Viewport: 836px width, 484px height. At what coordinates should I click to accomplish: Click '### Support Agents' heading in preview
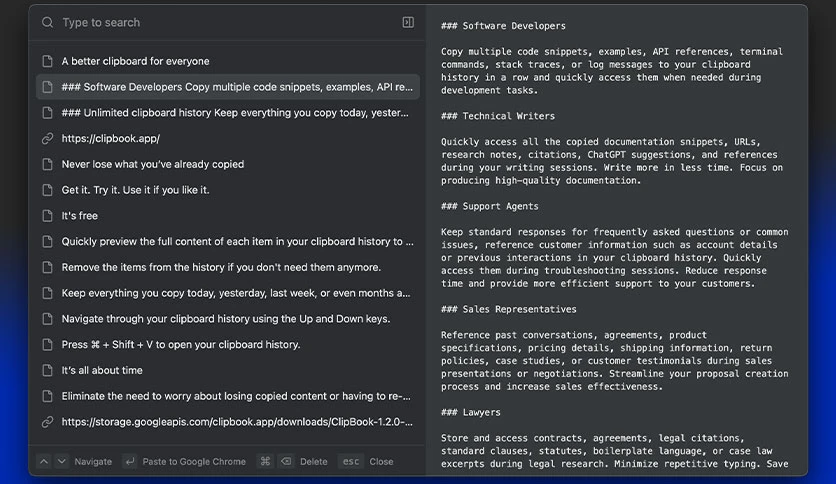pyautogui.click(x=489, y=206)
